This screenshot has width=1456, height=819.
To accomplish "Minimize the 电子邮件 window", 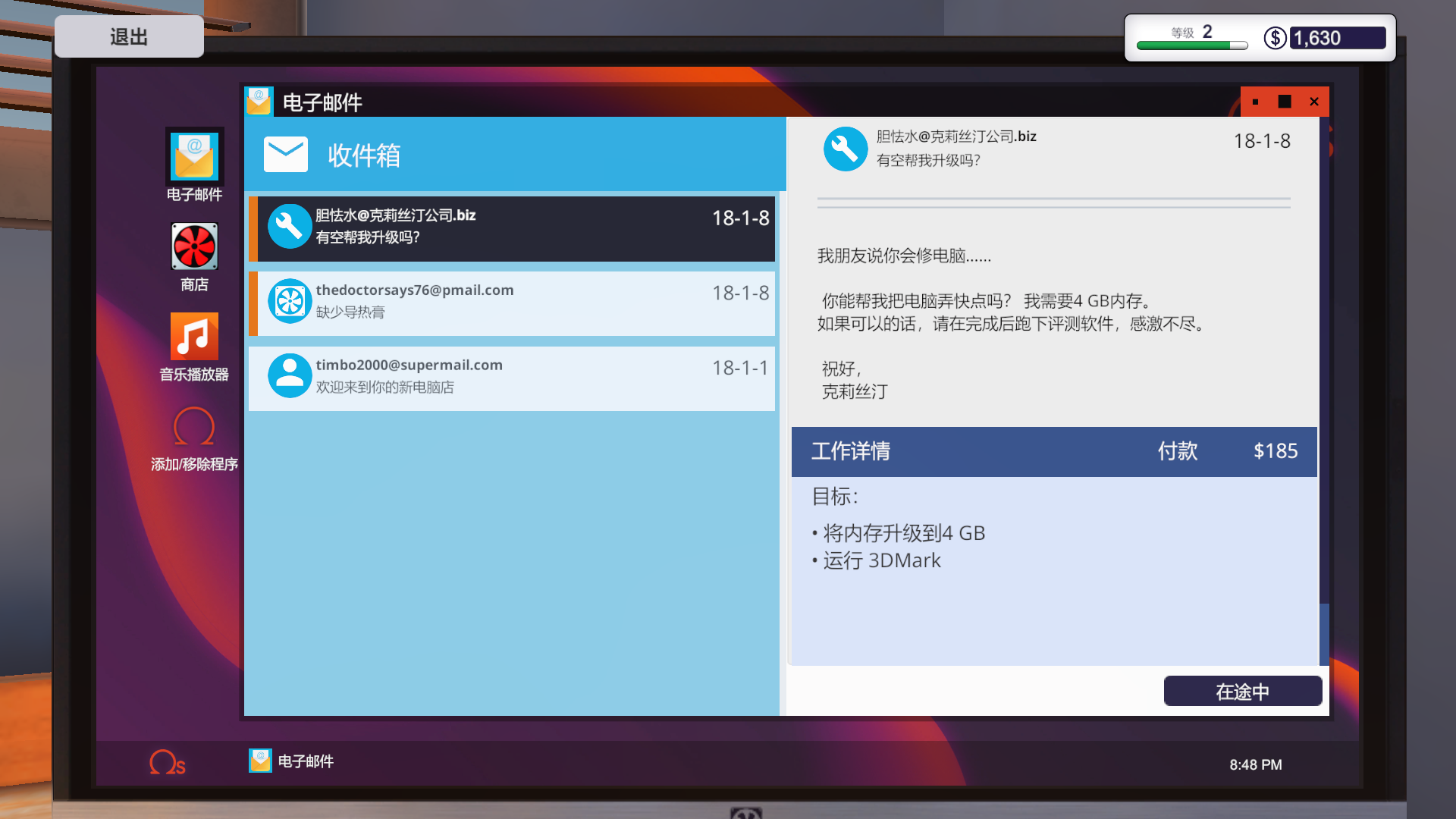I will coord(1256,102).
